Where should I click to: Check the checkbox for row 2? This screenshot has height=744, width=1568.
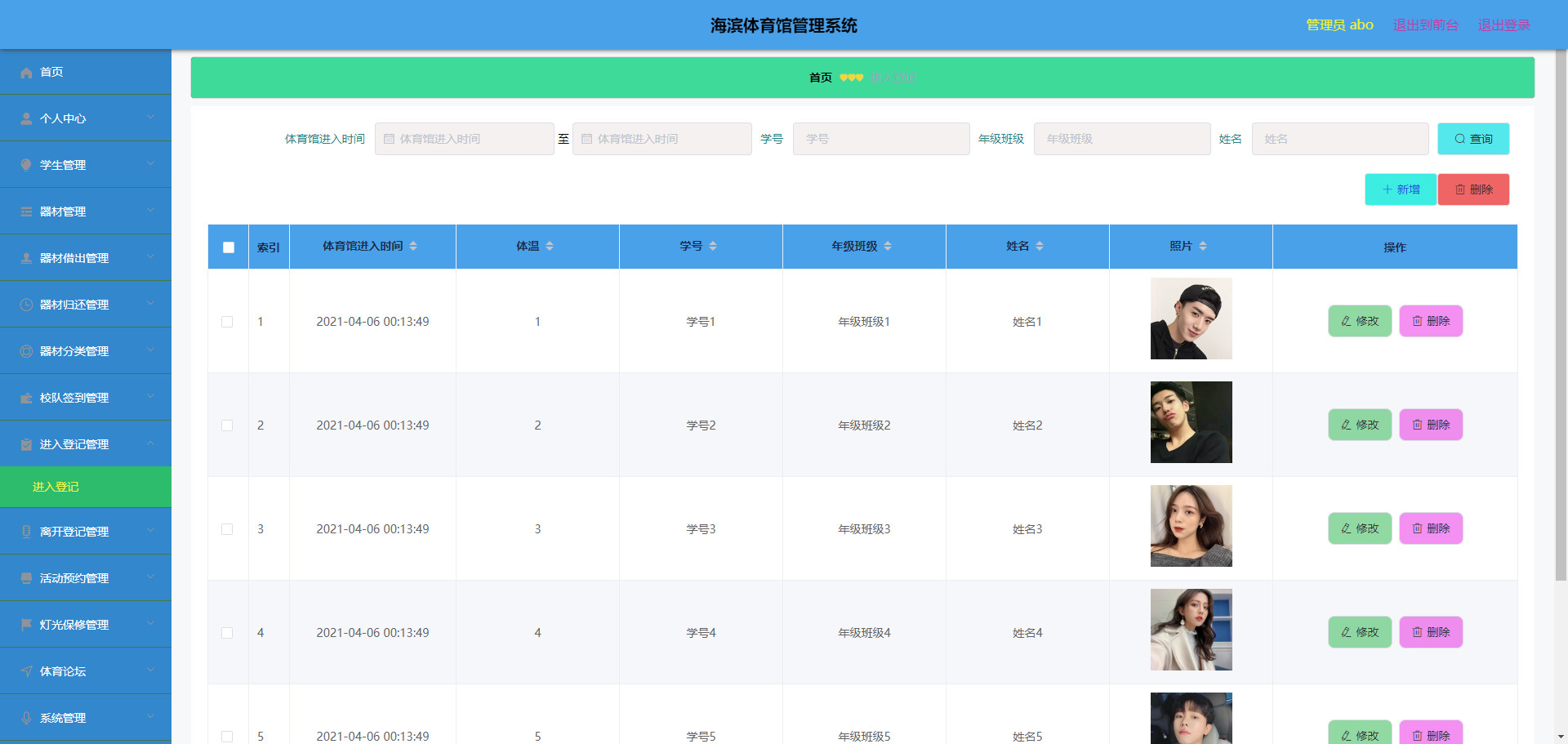(x=227, y=426)
